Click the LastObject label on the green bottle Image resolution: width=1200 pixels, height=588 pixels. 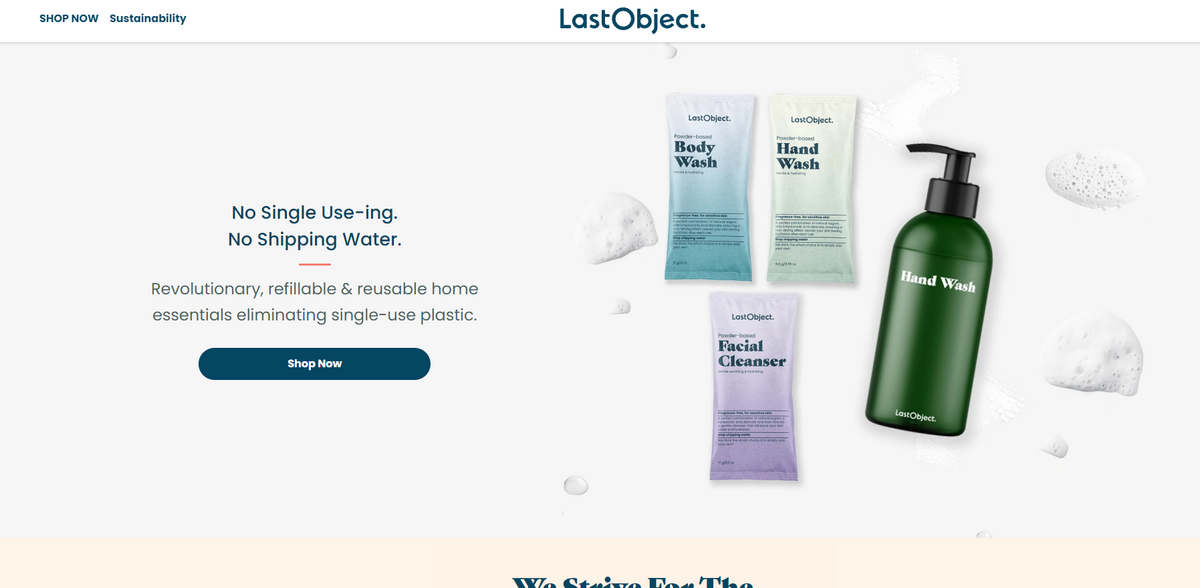(915, 415)
